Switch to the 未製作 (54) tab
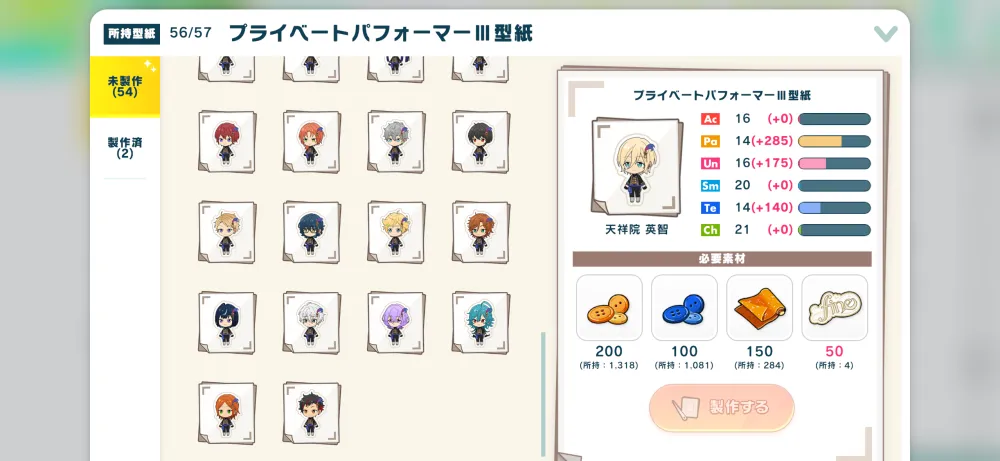 (x=125, y=87)
